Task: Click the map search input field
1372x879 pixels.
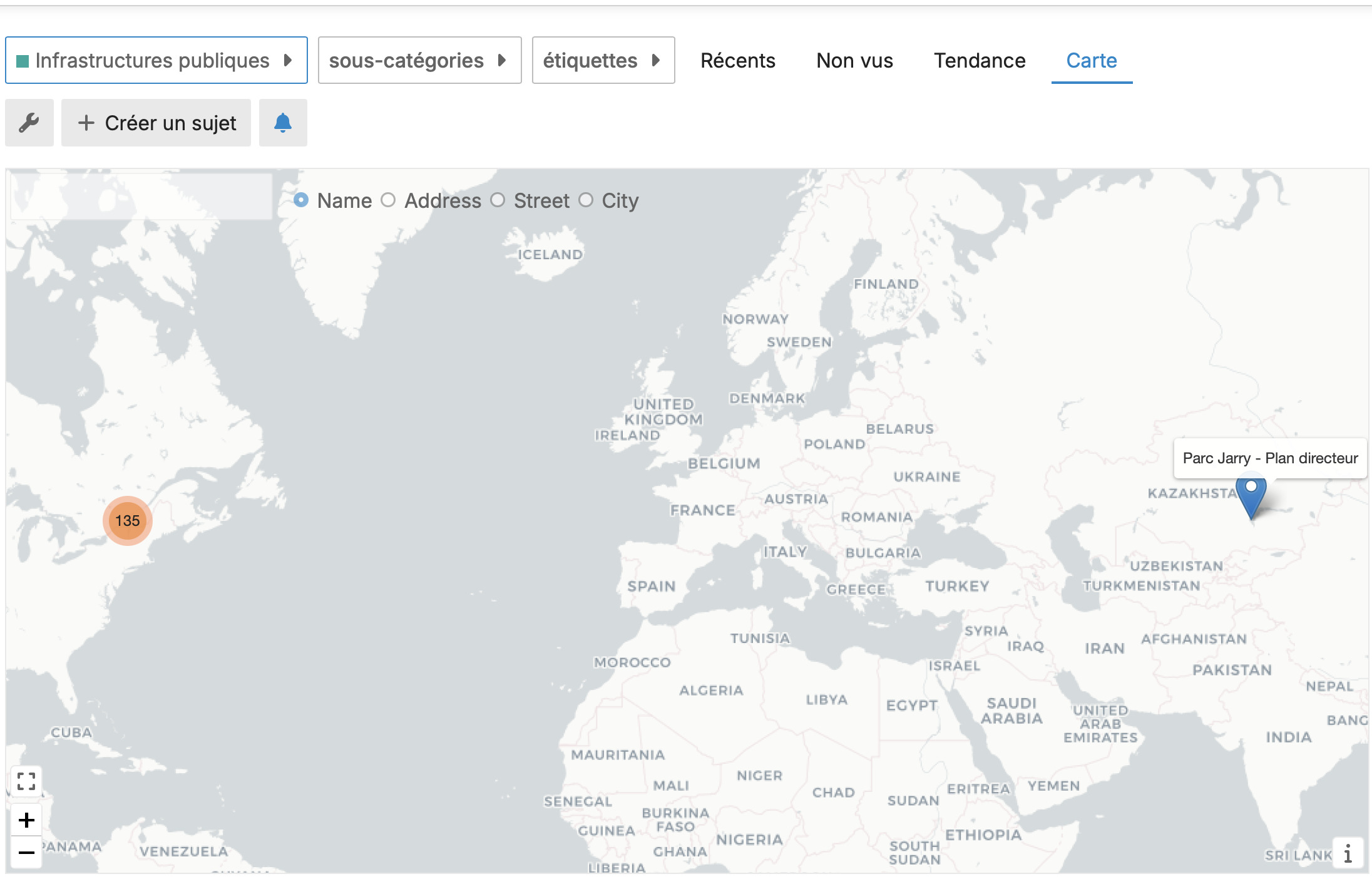Action: (141, 197)
